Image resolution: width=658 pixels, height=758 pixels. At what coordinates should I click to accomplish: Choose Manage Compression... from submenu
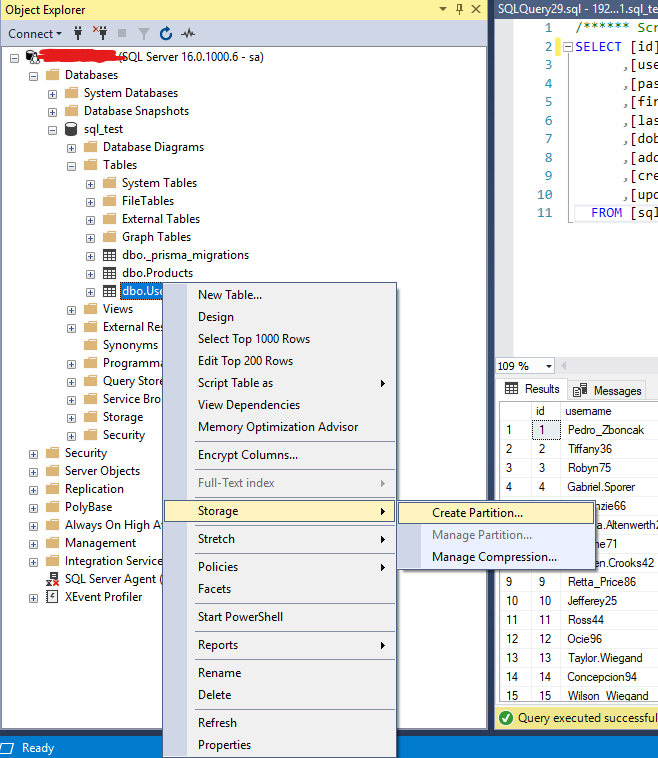(x=496, y=557)
